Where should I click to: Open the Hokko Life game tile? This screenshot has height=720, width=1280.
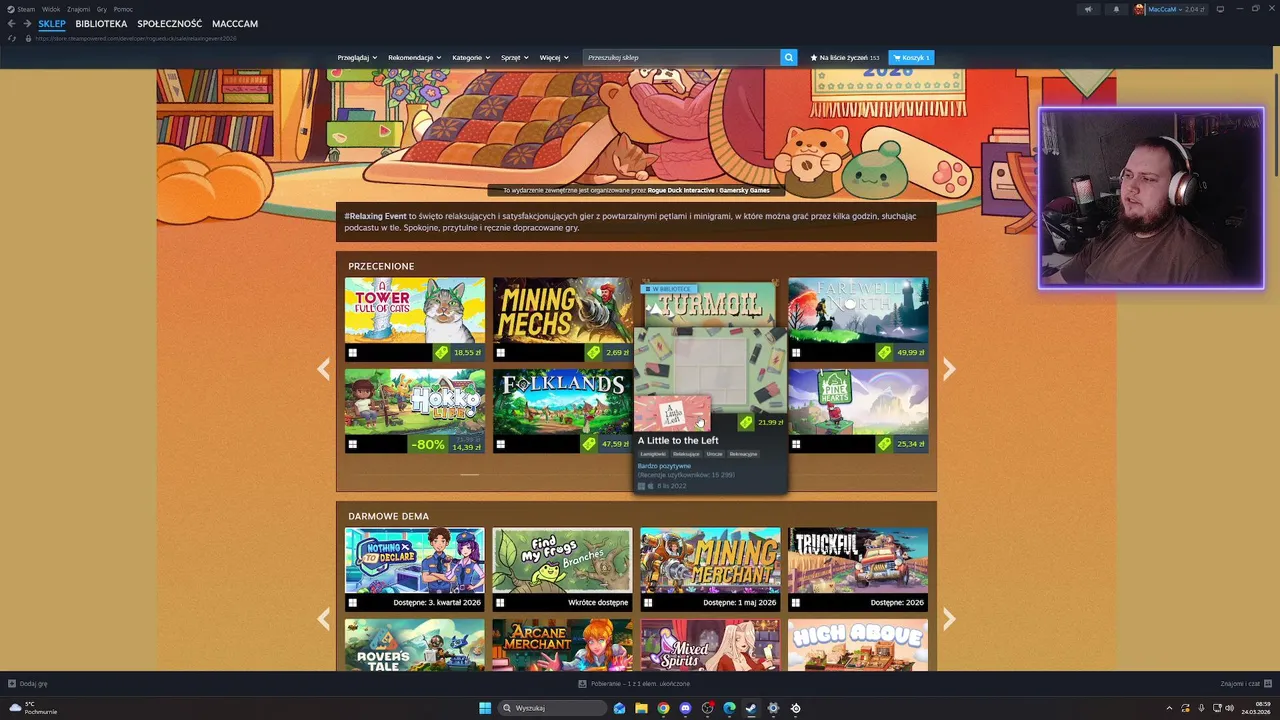pos(415,411)
